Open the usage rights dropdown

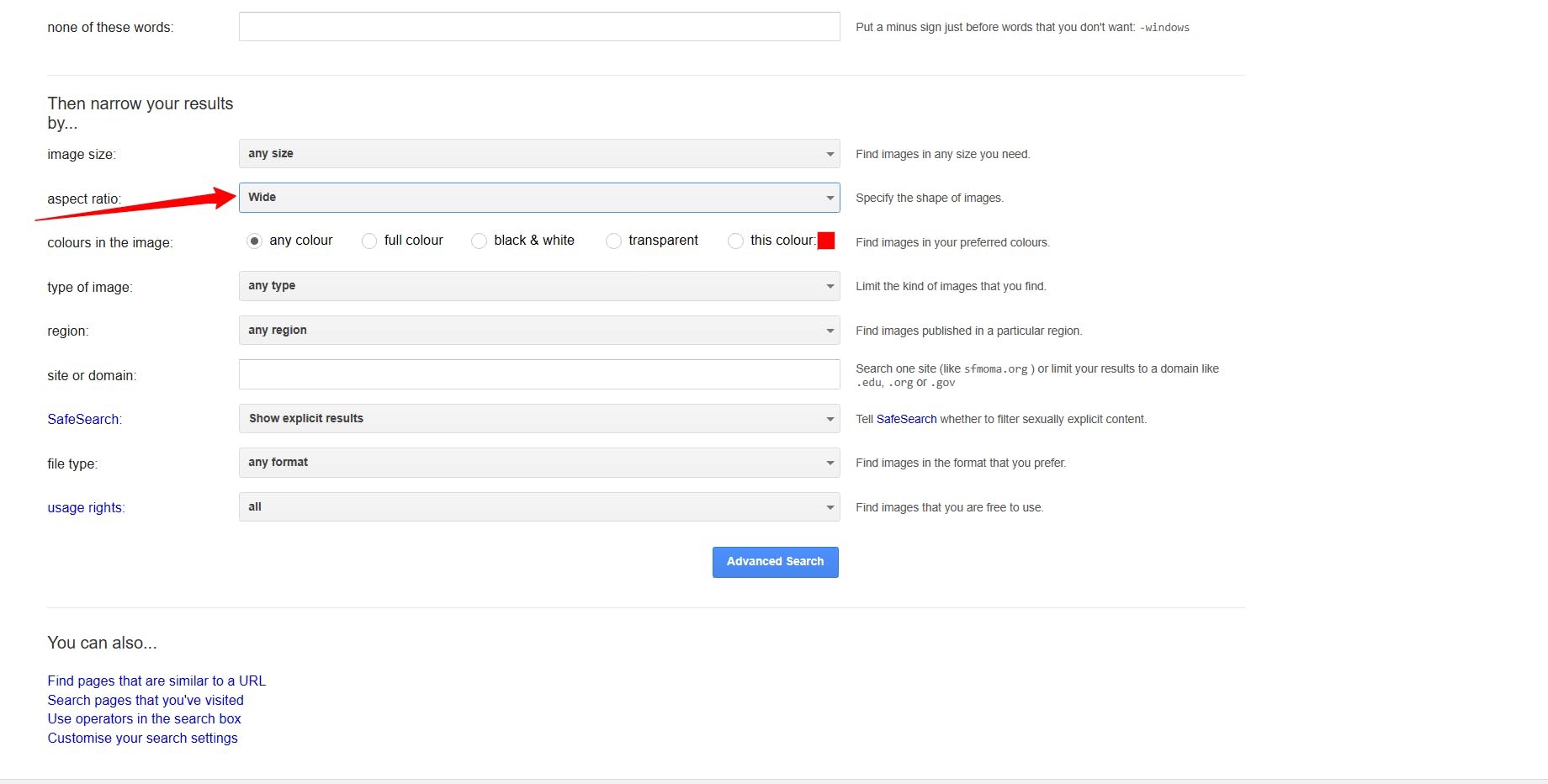click(x=539, y=507)
